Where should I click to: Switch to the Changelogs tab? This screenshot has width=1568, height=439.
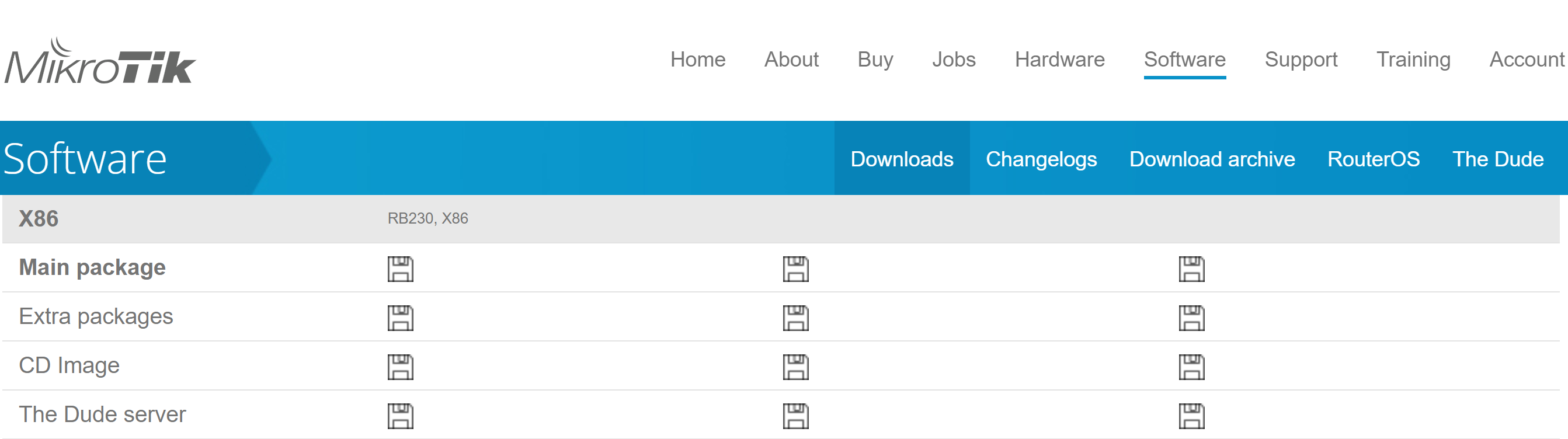point(1041,159)
